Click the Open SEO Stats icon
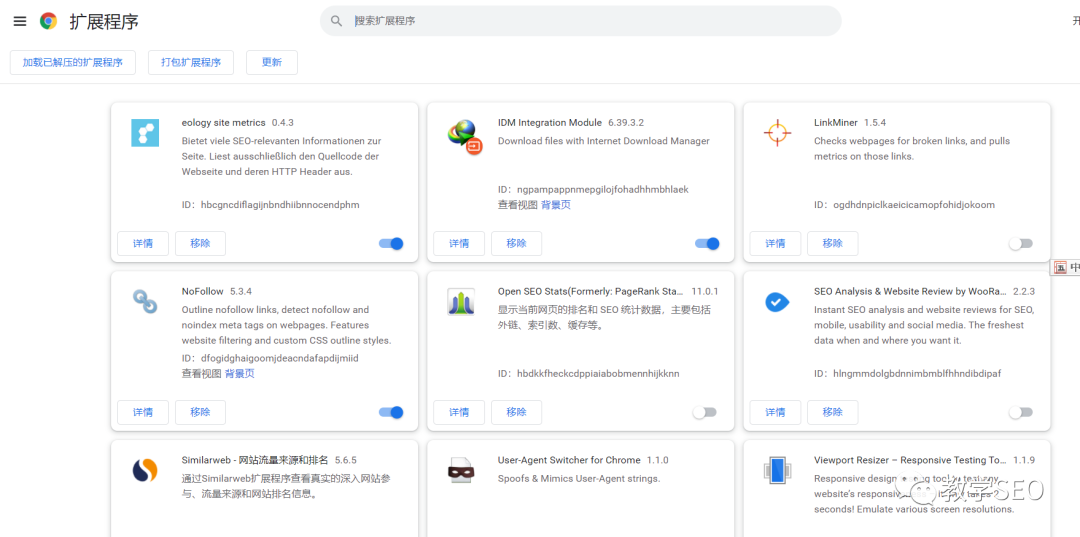Image resolution: width=1080 pixels, height=537 pixels. click(x=461, y=302)
